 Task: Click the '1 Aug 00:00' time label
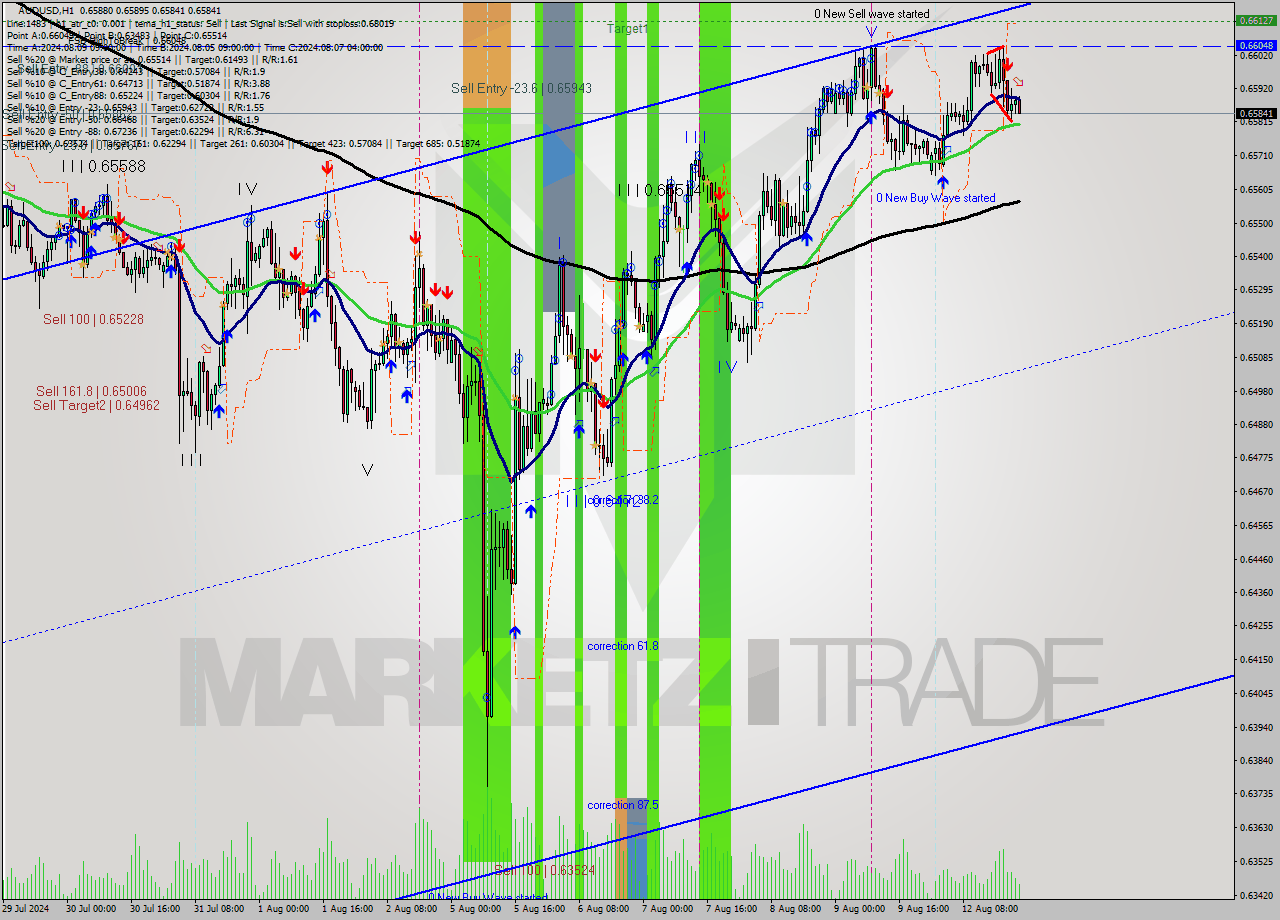tap(283, 909)
